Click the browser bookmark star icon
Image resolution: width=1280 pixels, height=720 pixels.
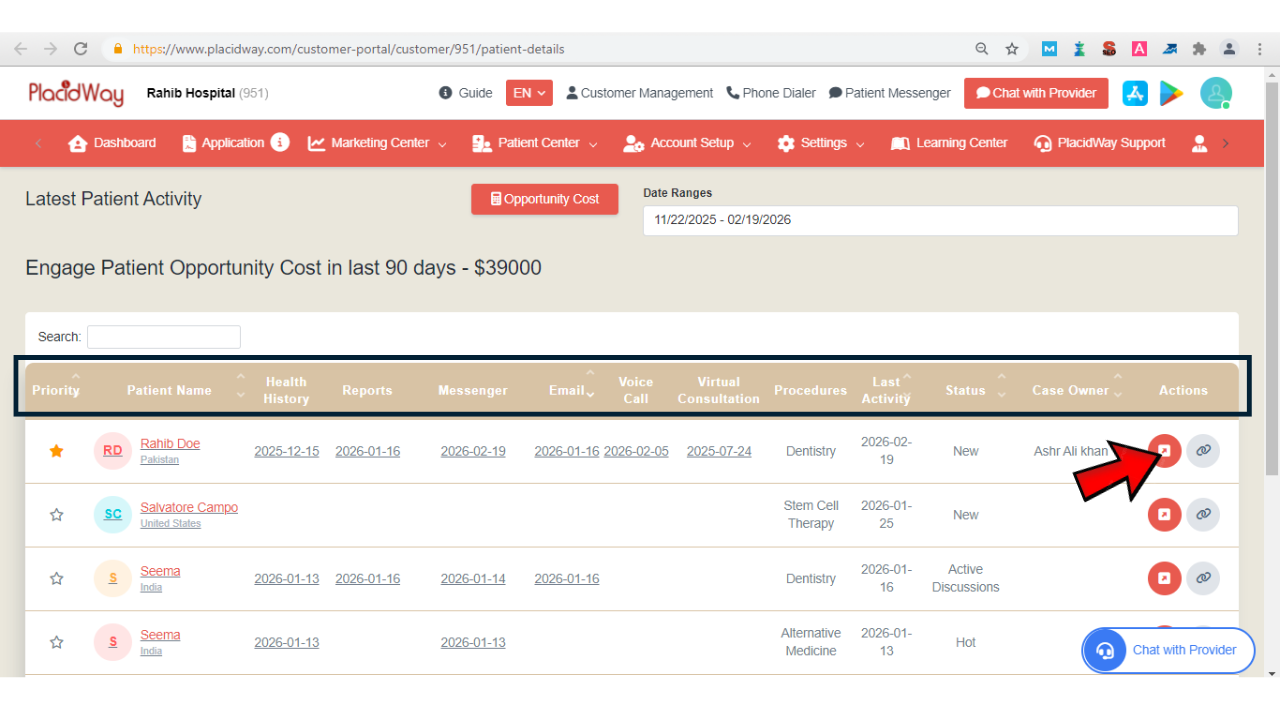[1012, 49]
